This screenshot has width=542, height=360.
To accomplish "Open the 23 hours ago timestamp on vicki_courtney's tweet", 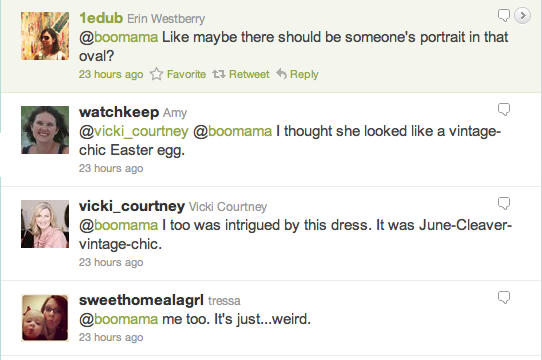I will 111,262.
